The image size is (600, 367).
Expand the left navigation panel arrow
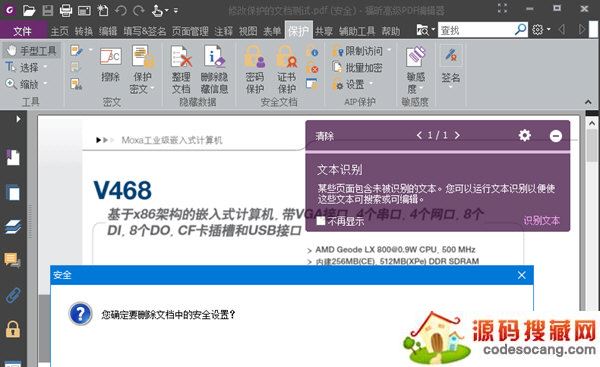click(18, 119)
